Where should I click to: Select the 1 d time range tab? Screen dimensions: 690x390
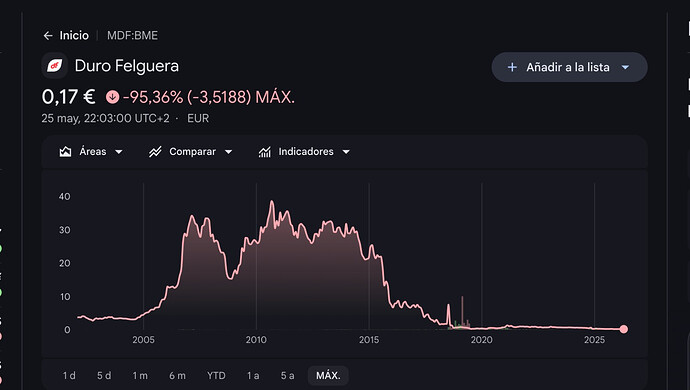69,375
